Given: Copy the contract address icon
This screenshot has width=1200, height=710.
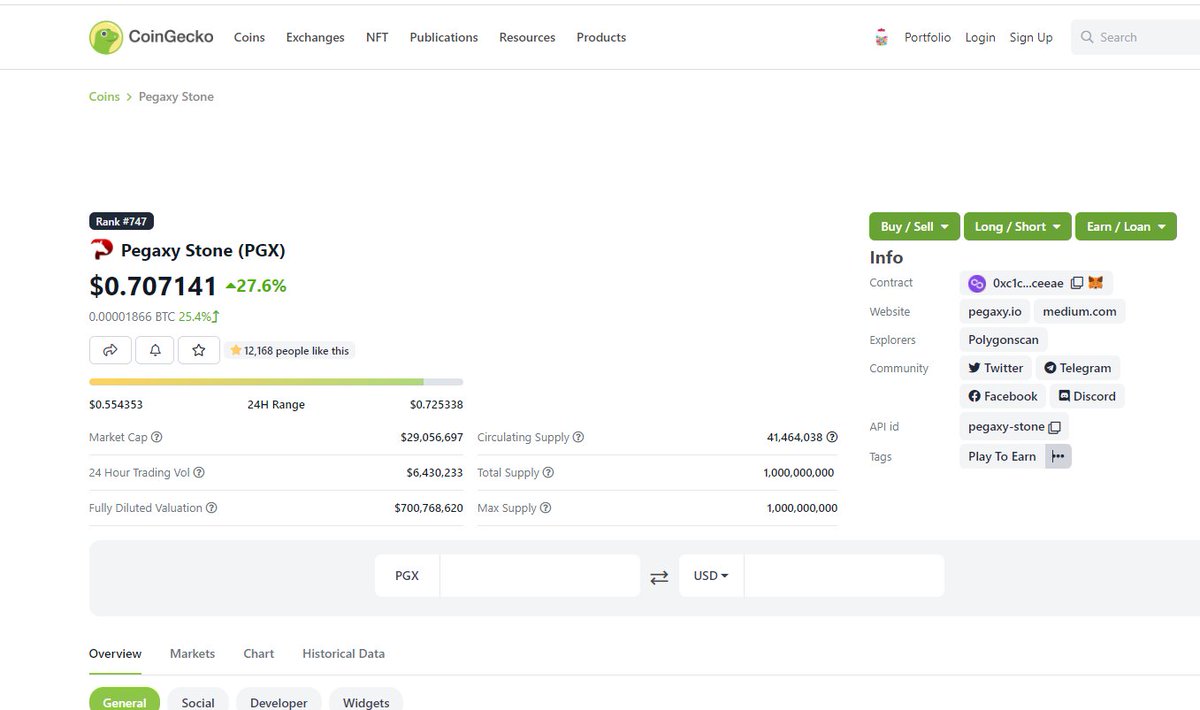Looking at the screenshot, I should click(x=1077, y=283).
